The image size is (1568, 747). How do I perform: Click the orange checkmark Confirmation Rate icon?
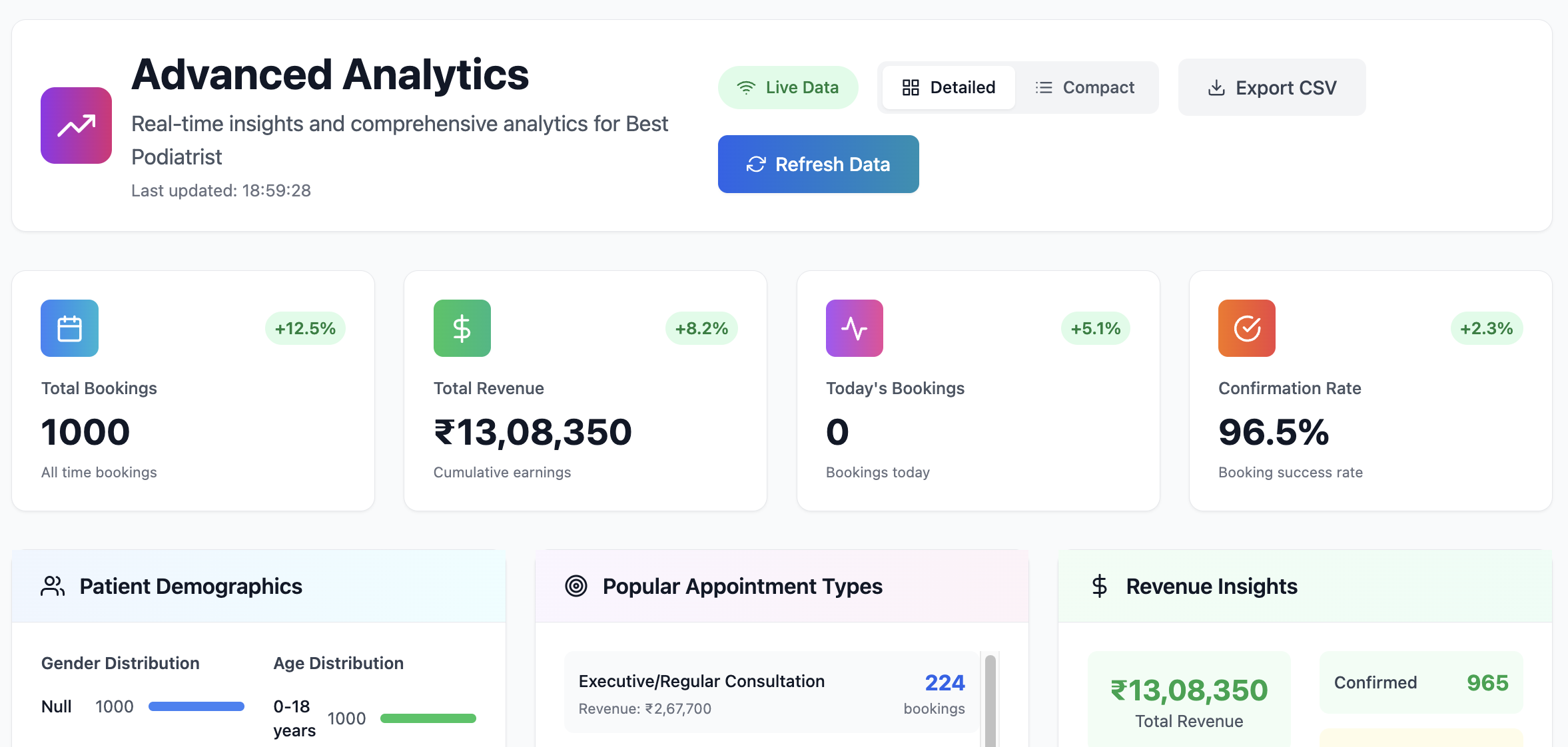(x=1246, y=328)
